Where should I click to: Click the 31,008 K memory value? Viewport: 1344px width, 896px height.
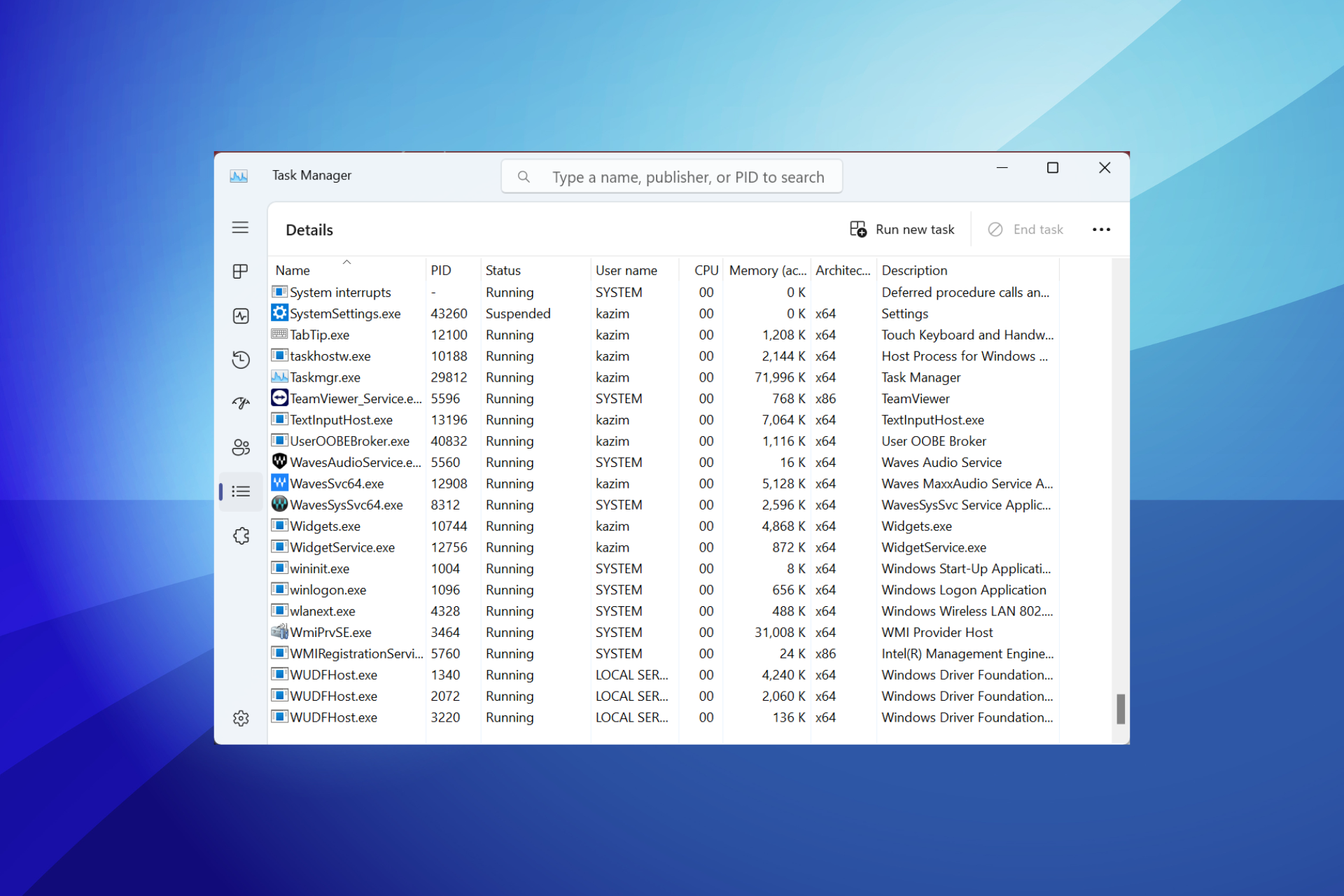coord(780,632)
